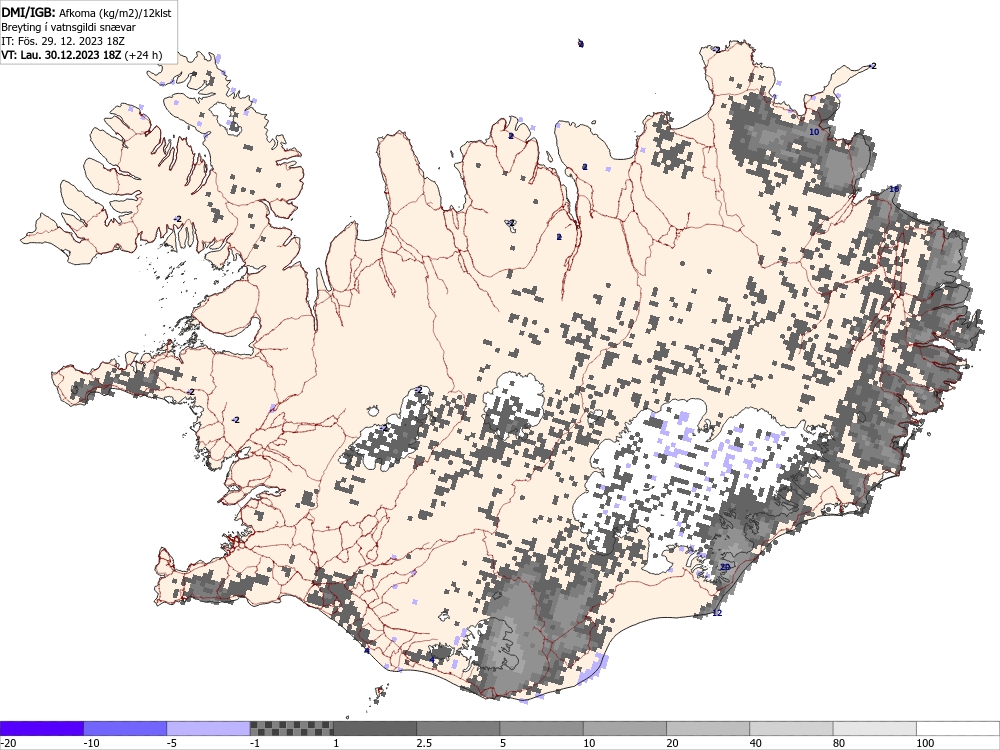The height and width of the screenshot is (750, 1000).
Task: Click the '-5' legend scale label
Action: tap(172, 743)
